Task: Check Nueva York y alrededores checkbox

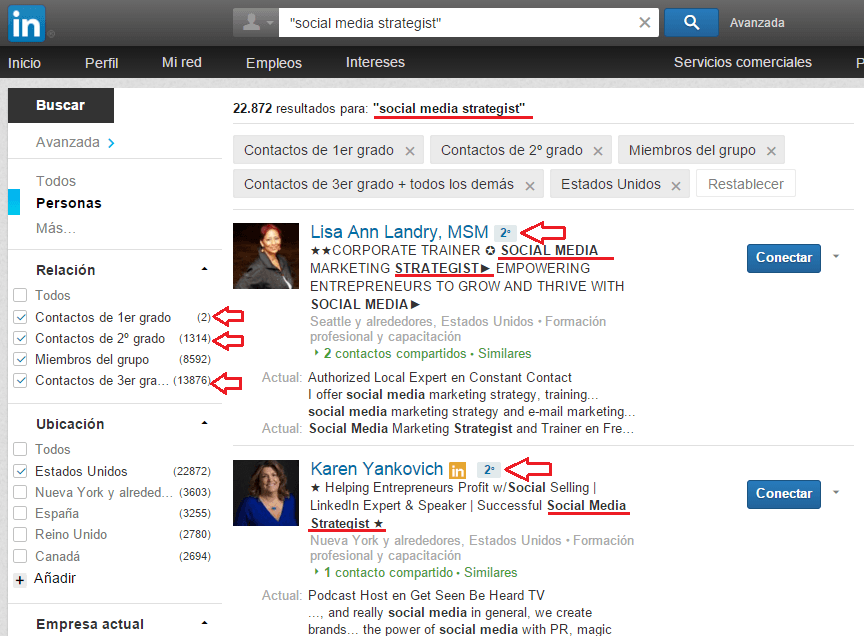Action: (x=20, y=492)
